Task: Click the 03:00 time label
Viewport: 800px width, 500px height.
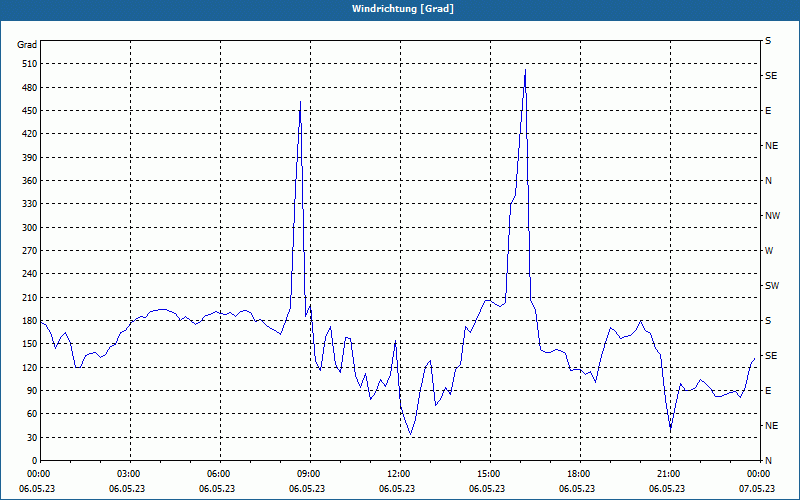Action: coord(130,473)
